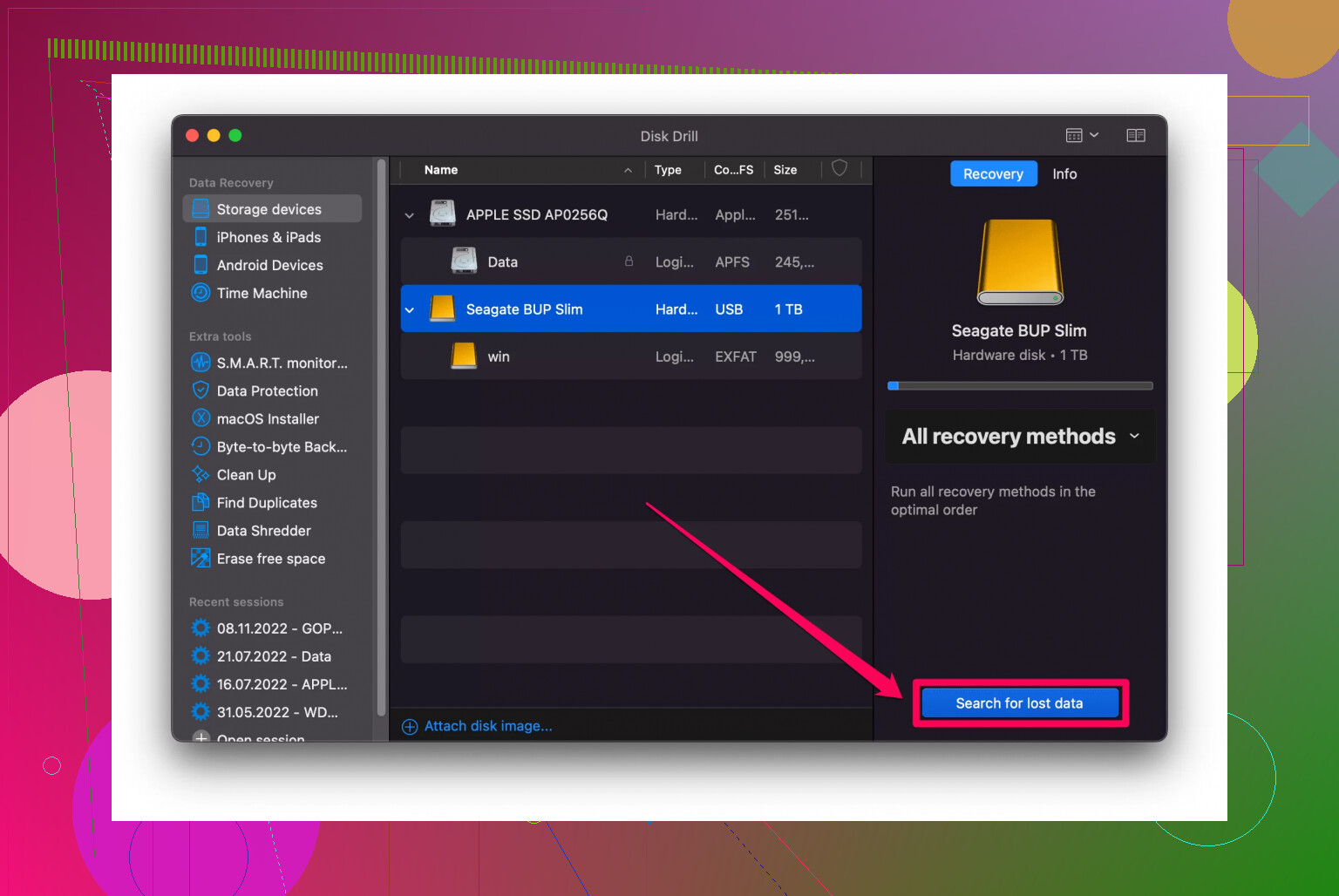The image size is (1339, 896).
Task: Switch to the Info tab
Action: pyautogui.click(x=1064, y=173)
